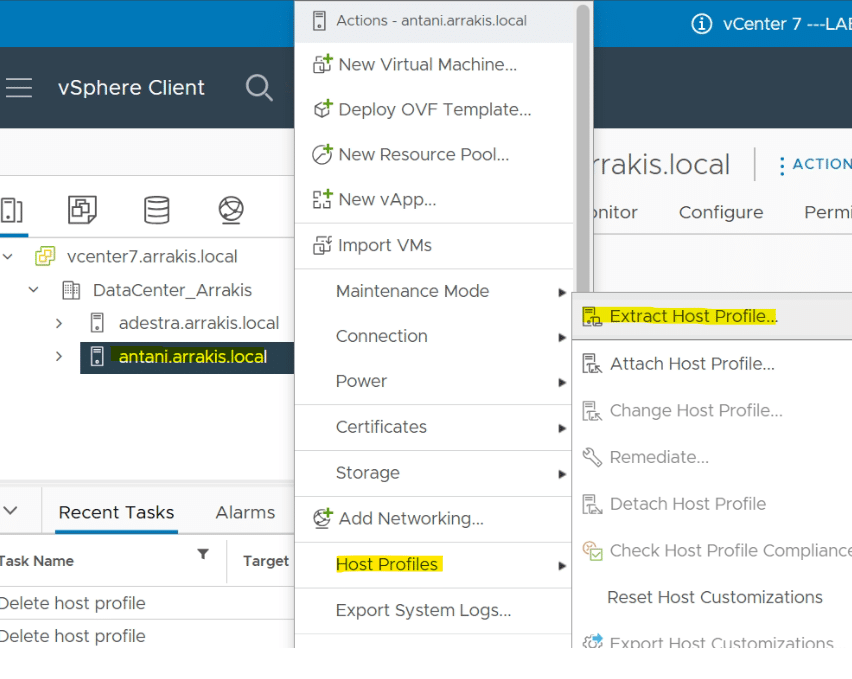Open the VMs and Templates inventory icon
Screen dimensions: 852x679
click(x=82, y=210)
